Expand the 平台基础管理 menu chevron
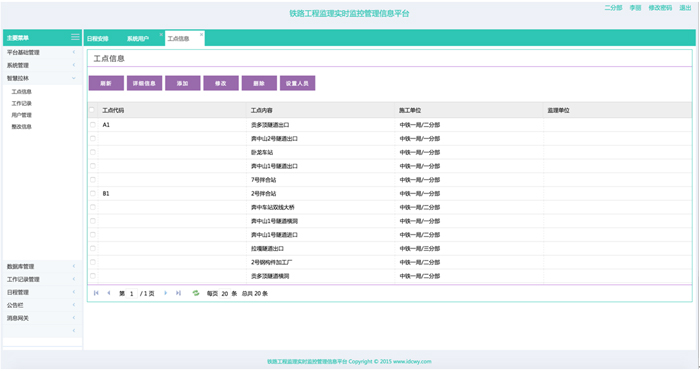The width and height of the screenshot is (700, 371). [x=74, y=52]
